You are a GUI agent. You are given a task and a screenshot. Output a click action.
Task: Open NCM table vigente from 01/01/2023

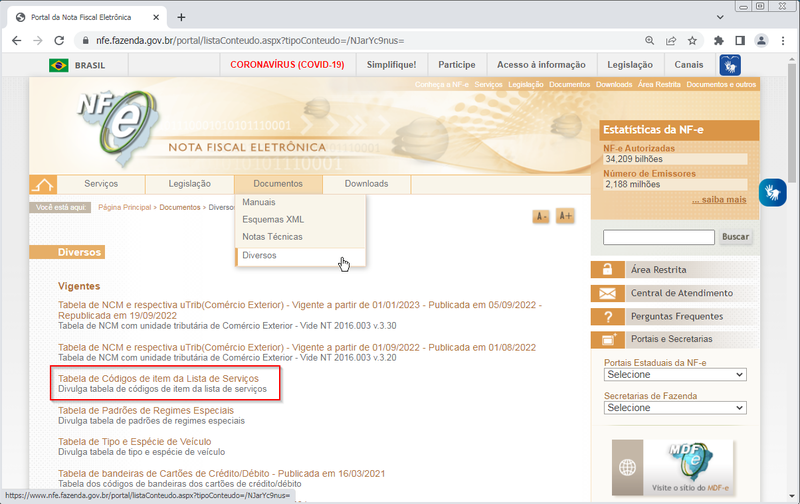pyautogui.click(x=299, y=311)
